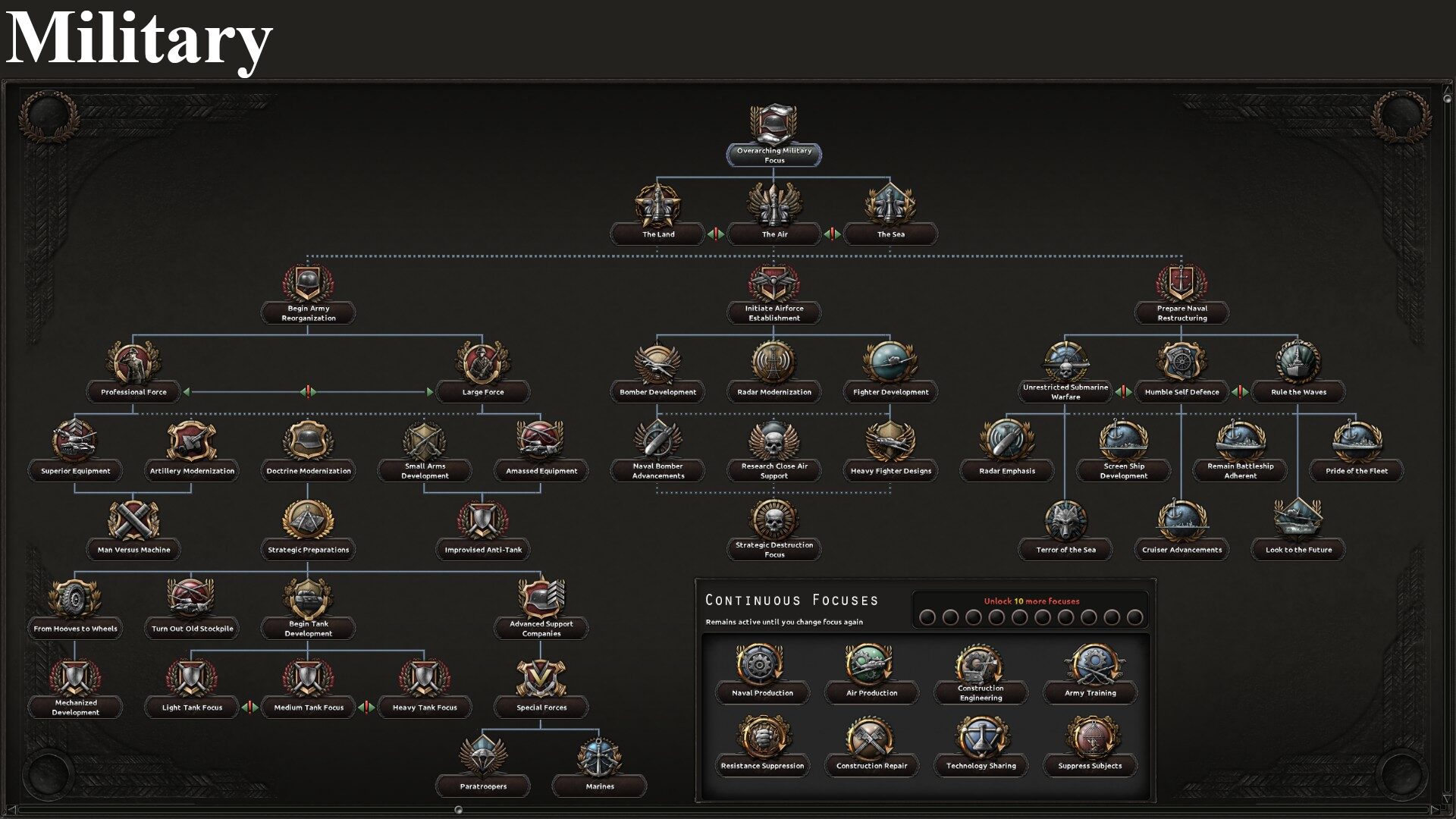The width and height of the screenshot is (1456, 819).
Task: Select Man Versus Machine focus
Action: click(133, 530)
